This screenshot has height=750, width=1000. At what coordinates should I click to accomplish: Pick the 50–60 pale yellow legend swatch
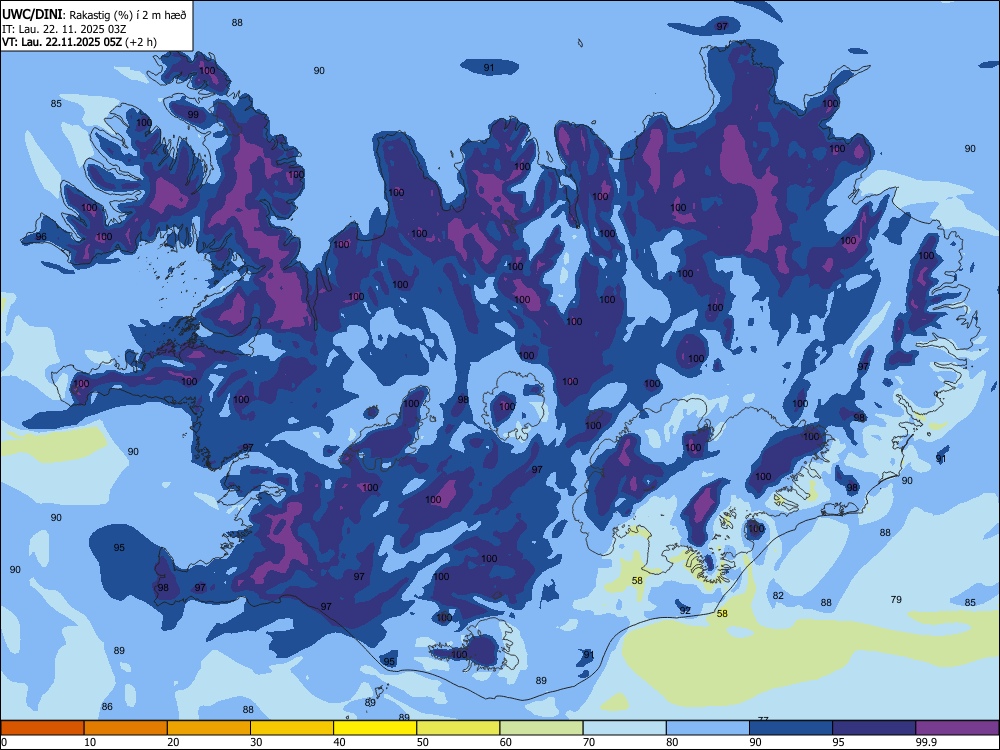click(458, 728)
